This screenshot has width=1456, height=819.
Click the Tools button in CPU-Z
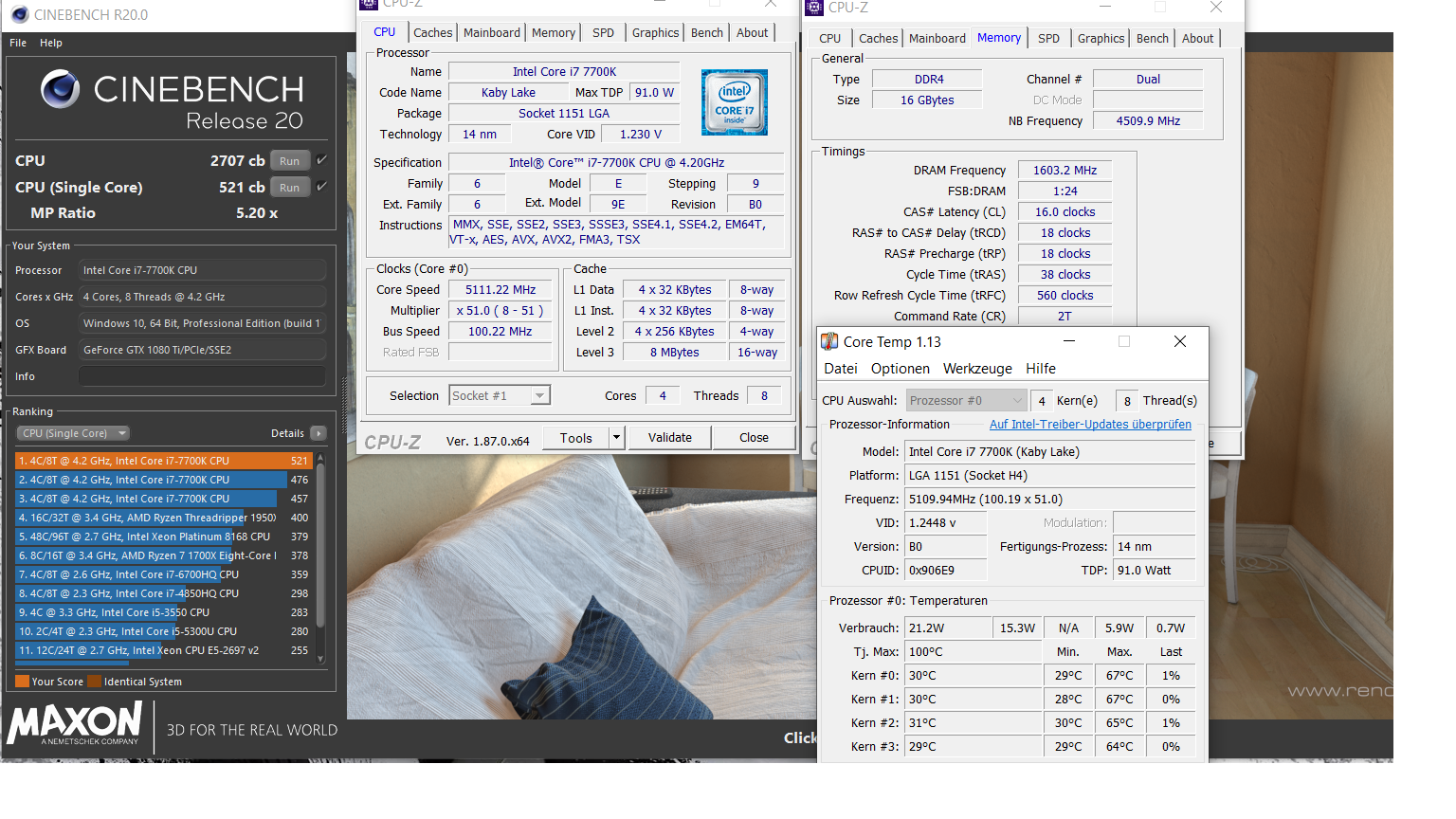pyautogui.click(x=575, y=438)
